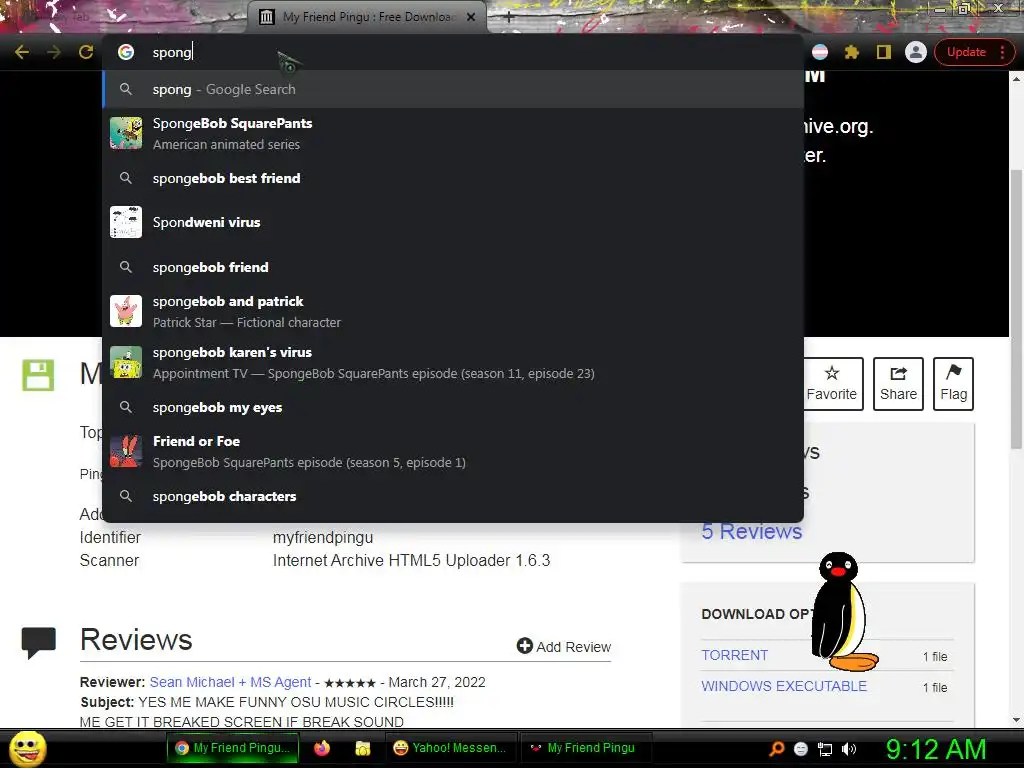Click the striped flag extension icon
Viewport: 1024px width, 768px height.
[820, 52]
